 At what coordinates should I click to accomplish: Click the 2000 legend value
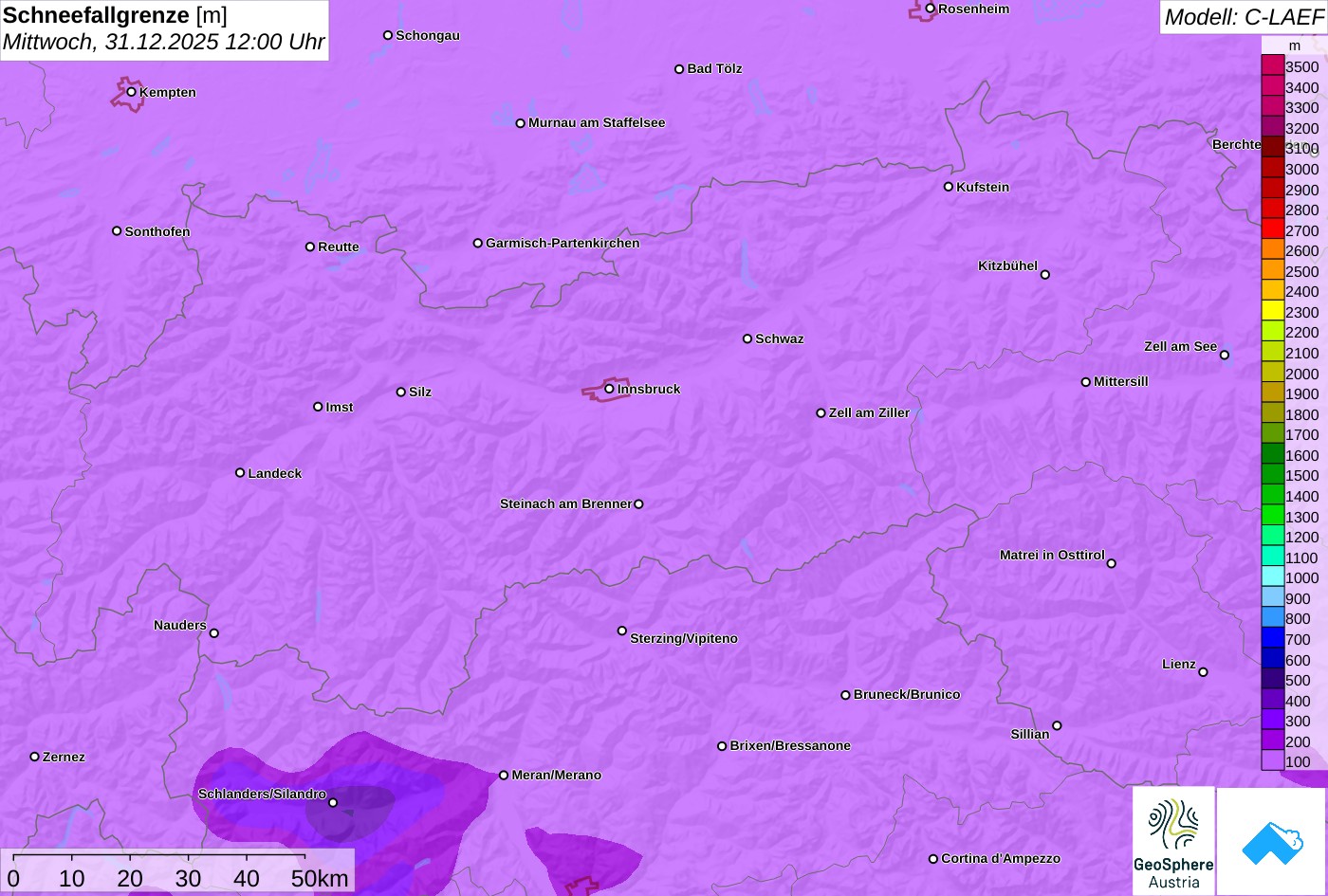click(x=1301, y=374)
